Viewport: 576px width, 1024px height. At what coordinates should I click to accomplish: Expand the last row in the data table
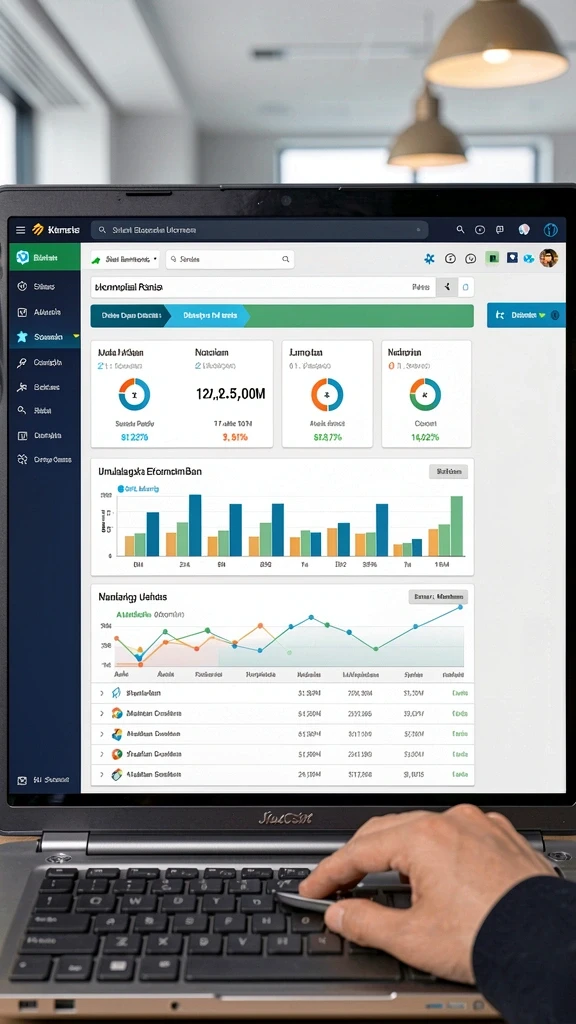(x=101, y=775)
